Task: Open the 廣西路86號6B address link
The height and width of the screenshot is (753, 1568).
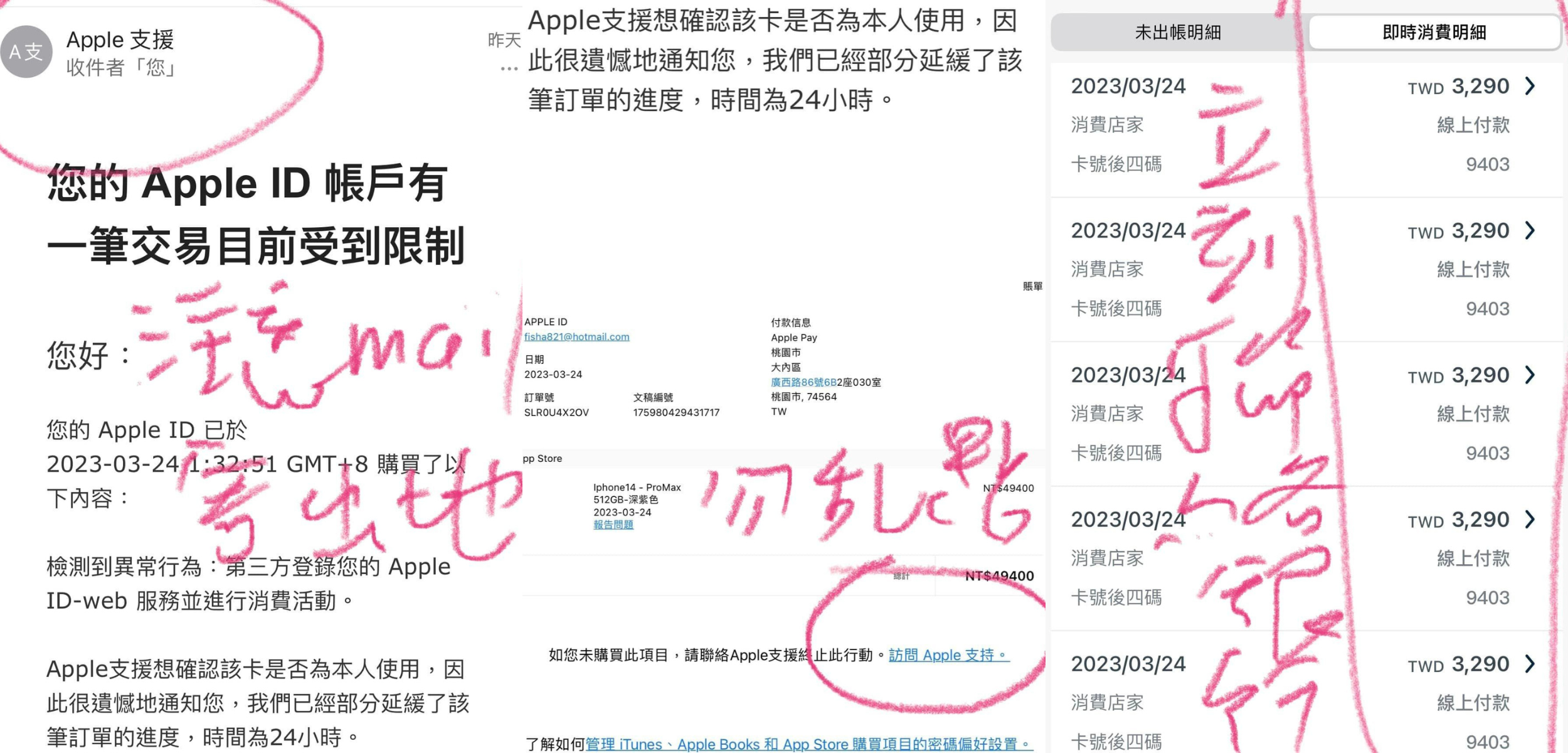Action: [803, 382]
